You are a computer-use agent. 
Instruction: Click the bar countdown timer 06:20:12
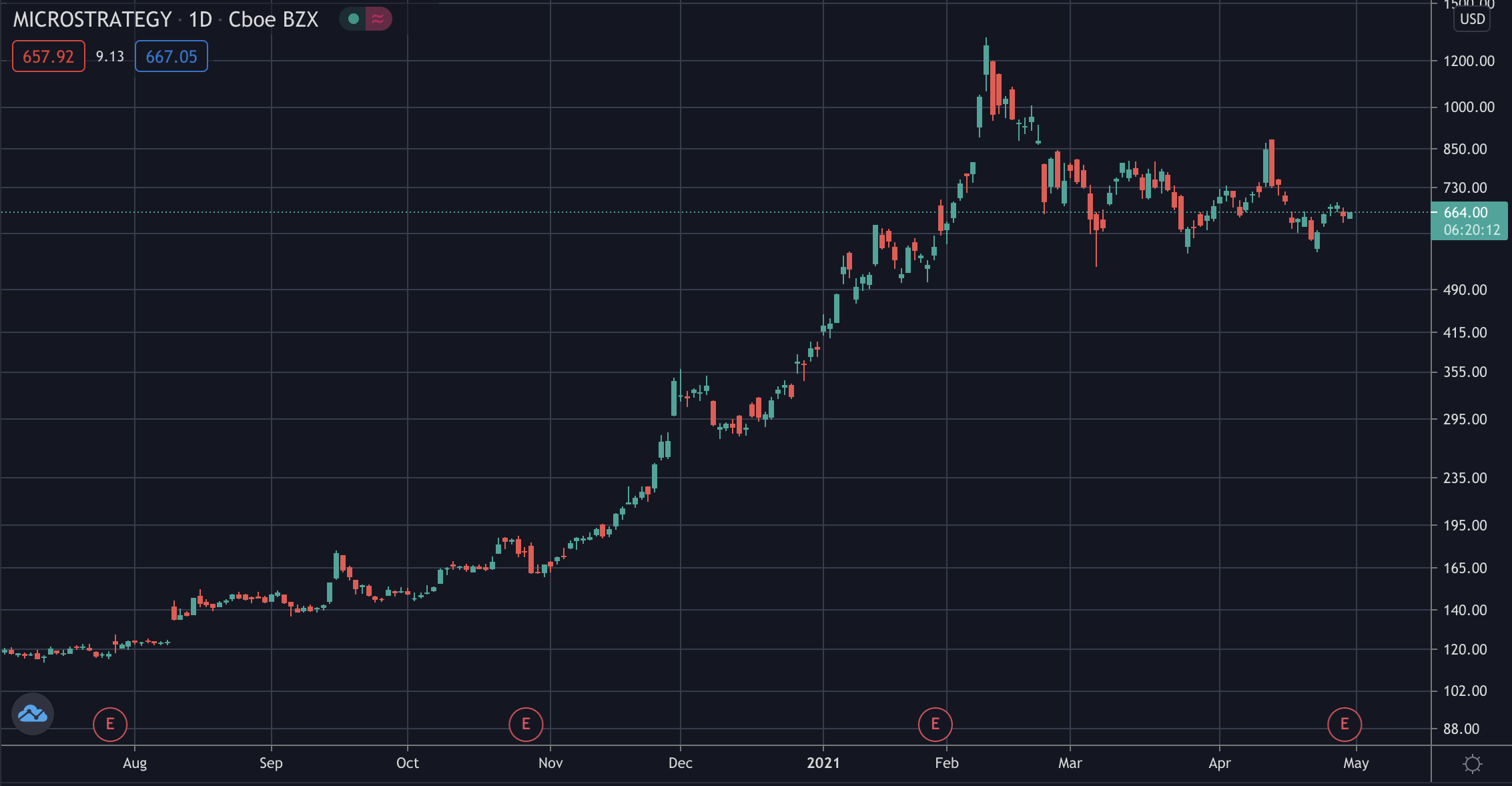pos(1471,230)
